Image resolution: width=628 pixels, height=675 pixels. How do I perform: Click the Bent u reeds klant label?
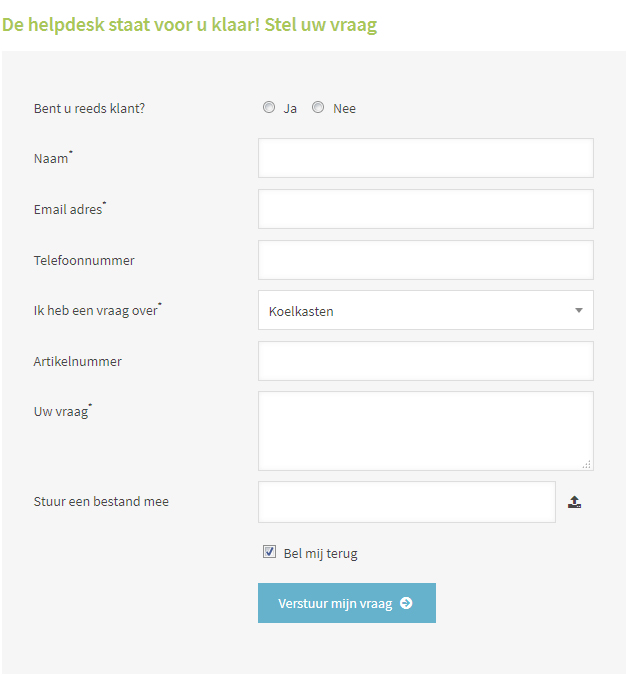(89, 108)
